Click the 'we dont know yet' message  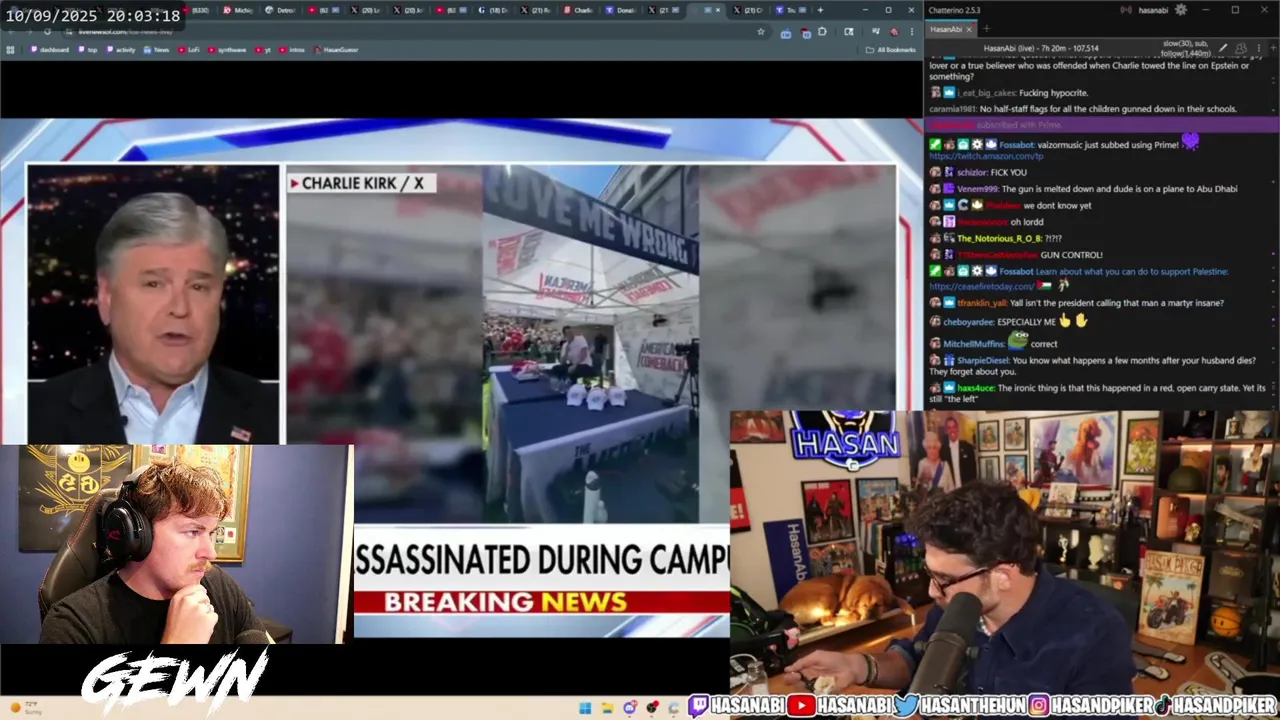tap(1057, 206)
